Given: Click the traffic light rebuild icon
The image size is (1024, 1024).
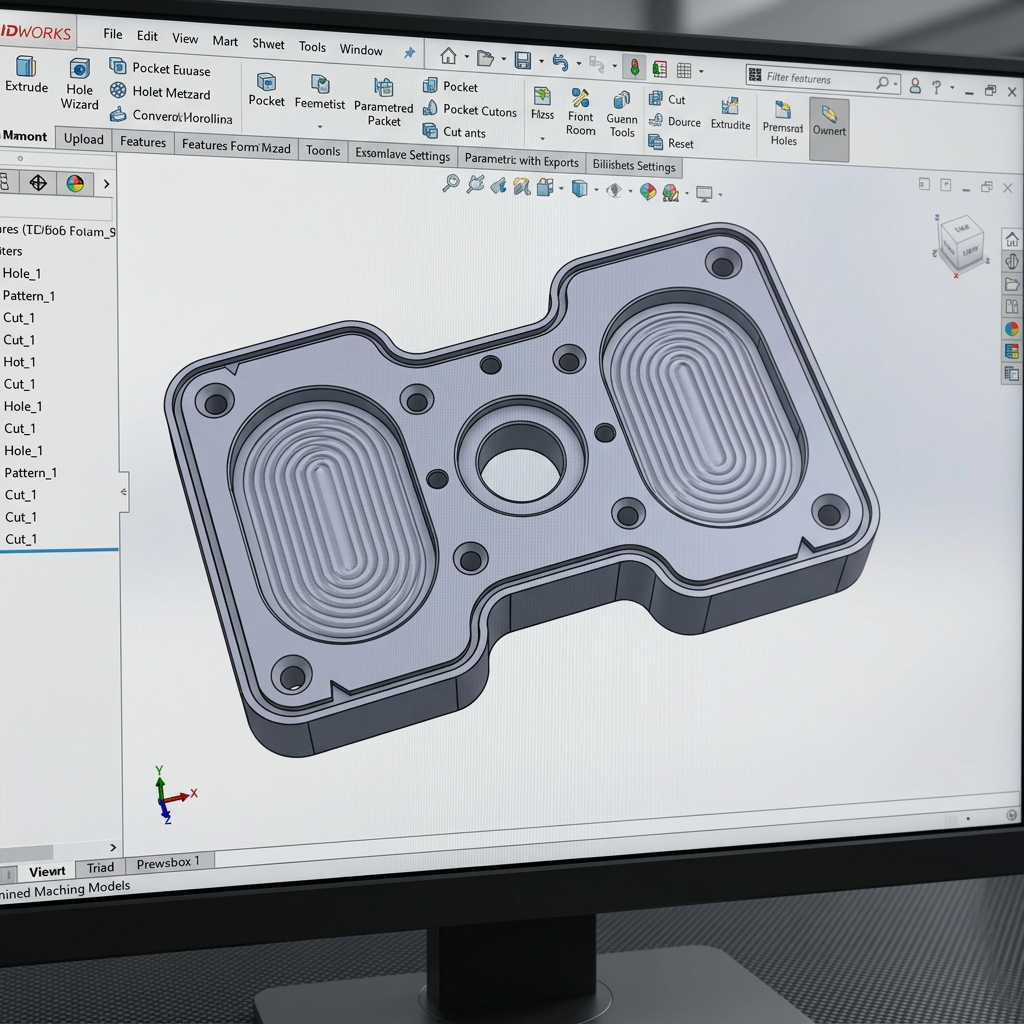Looking at the screenshot, I should point(633,67).
